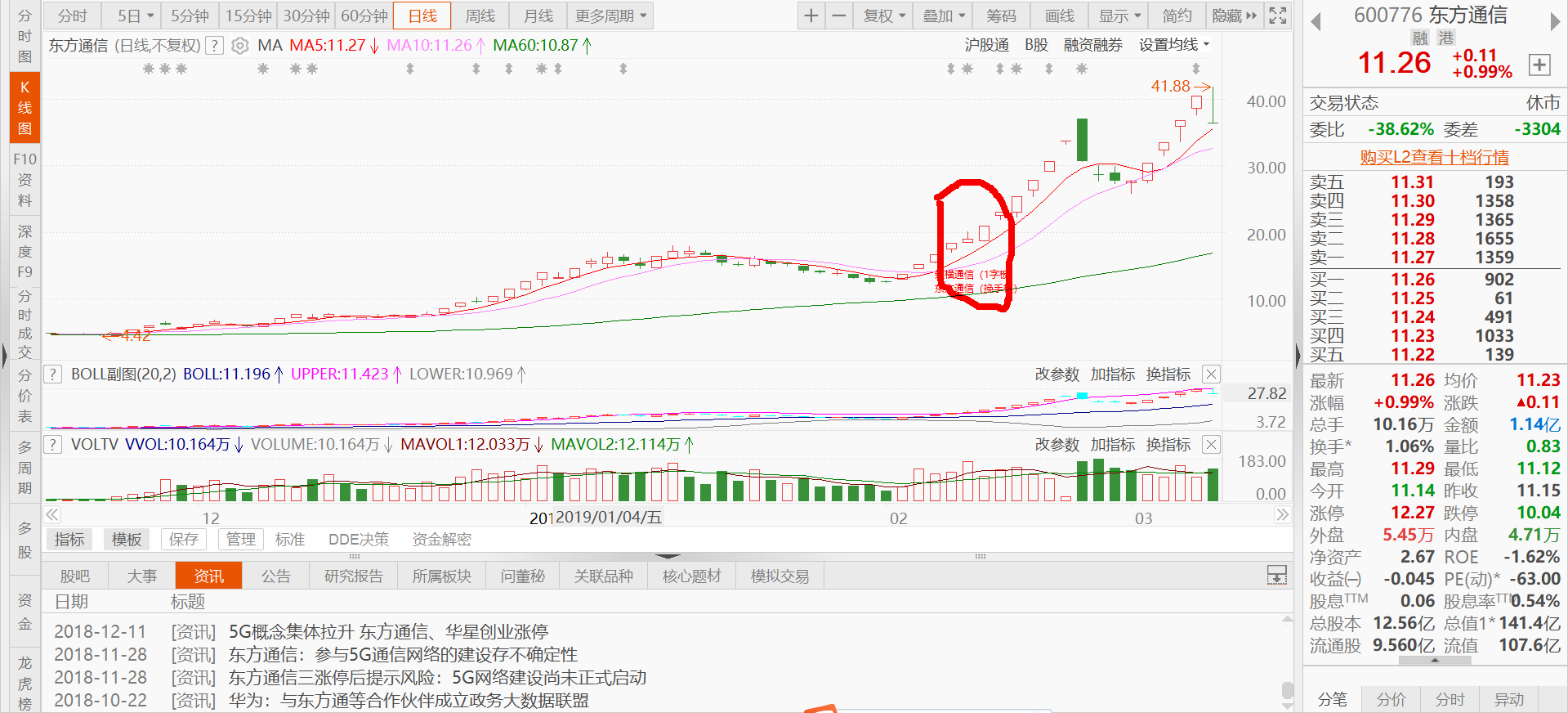
Task: Click the zoom out minus button
Action: coord(838,16)
